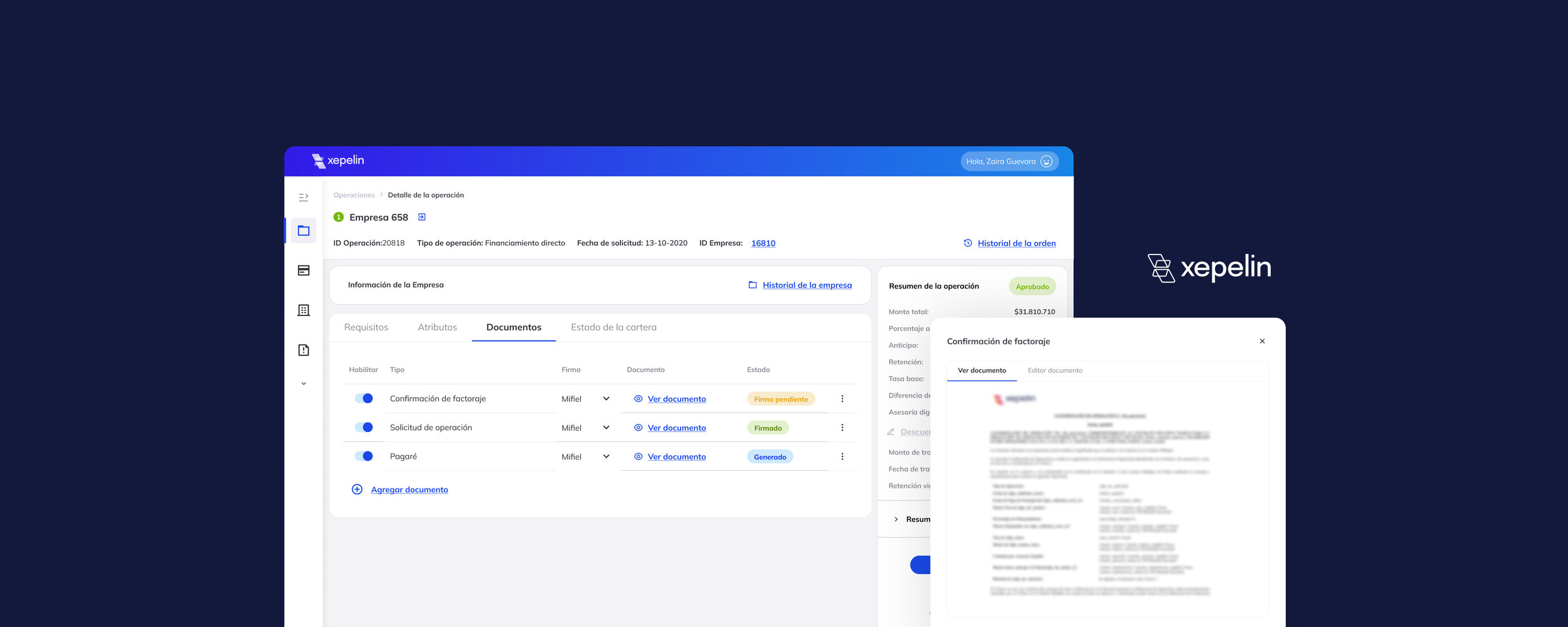Click the Información de la Empresa header

point(396,285)
